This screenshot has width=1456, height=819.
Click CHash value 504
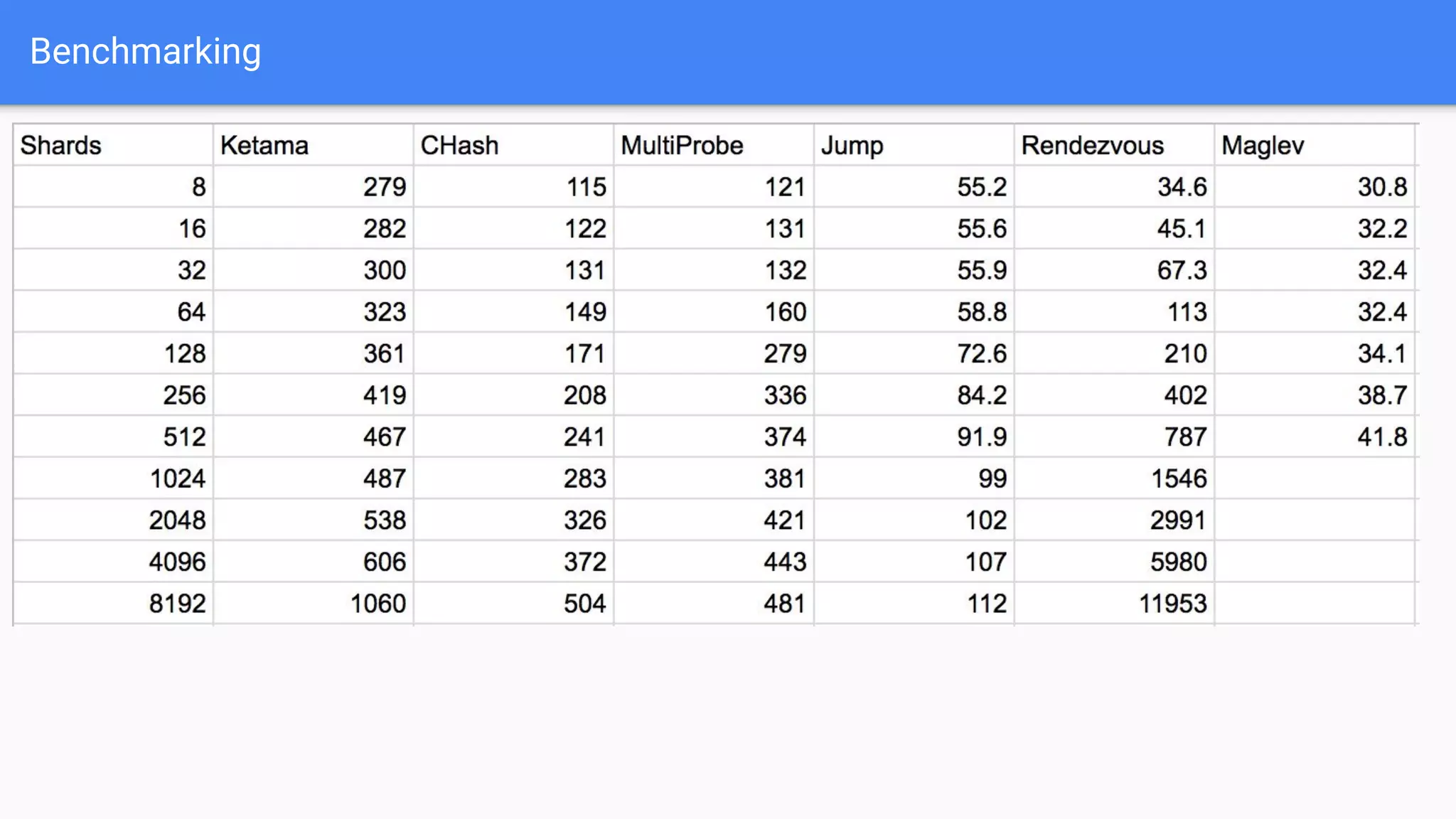[x=514, y=604]
